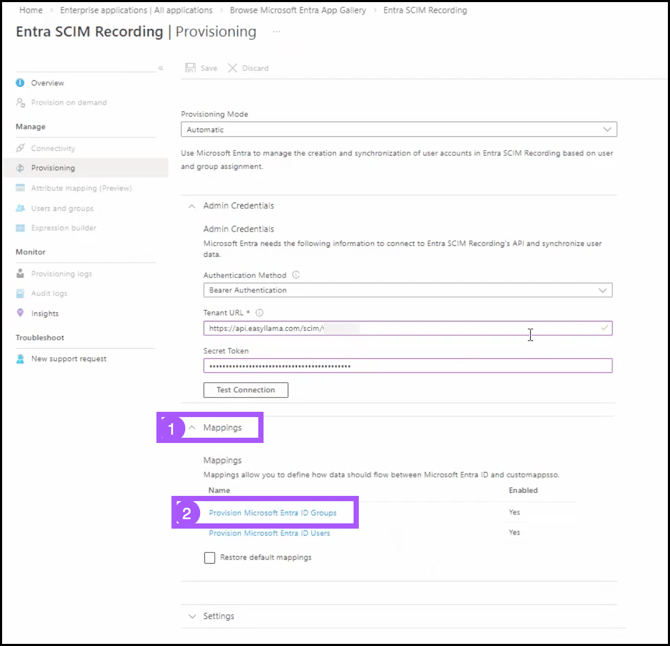Viewport: 670px width, 646px height.
Task: Click the Authentication Method info icon
Action: point(296,275)
